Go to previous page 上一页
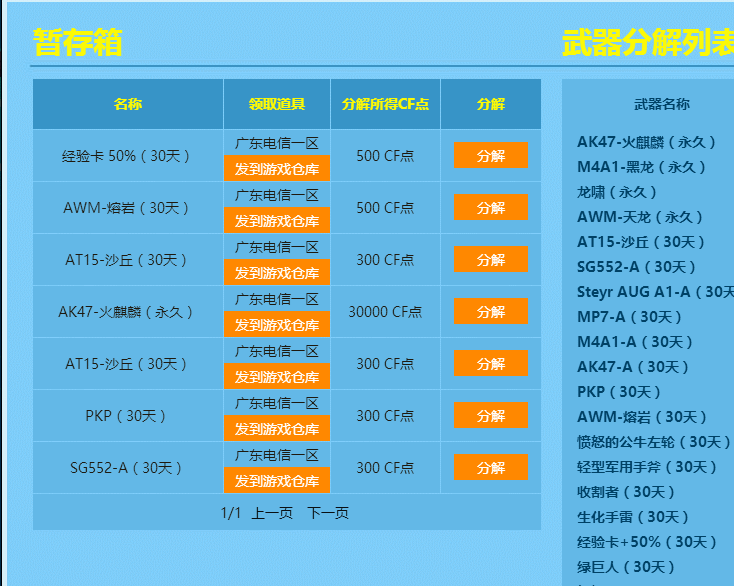 tap(272, 513)
